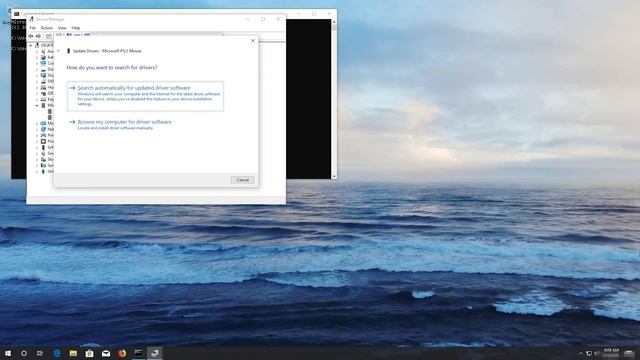640x360 pixels.
Task: Open File Explorer from the taskbar
Action: pyautogui.click(x=73, y=353)
